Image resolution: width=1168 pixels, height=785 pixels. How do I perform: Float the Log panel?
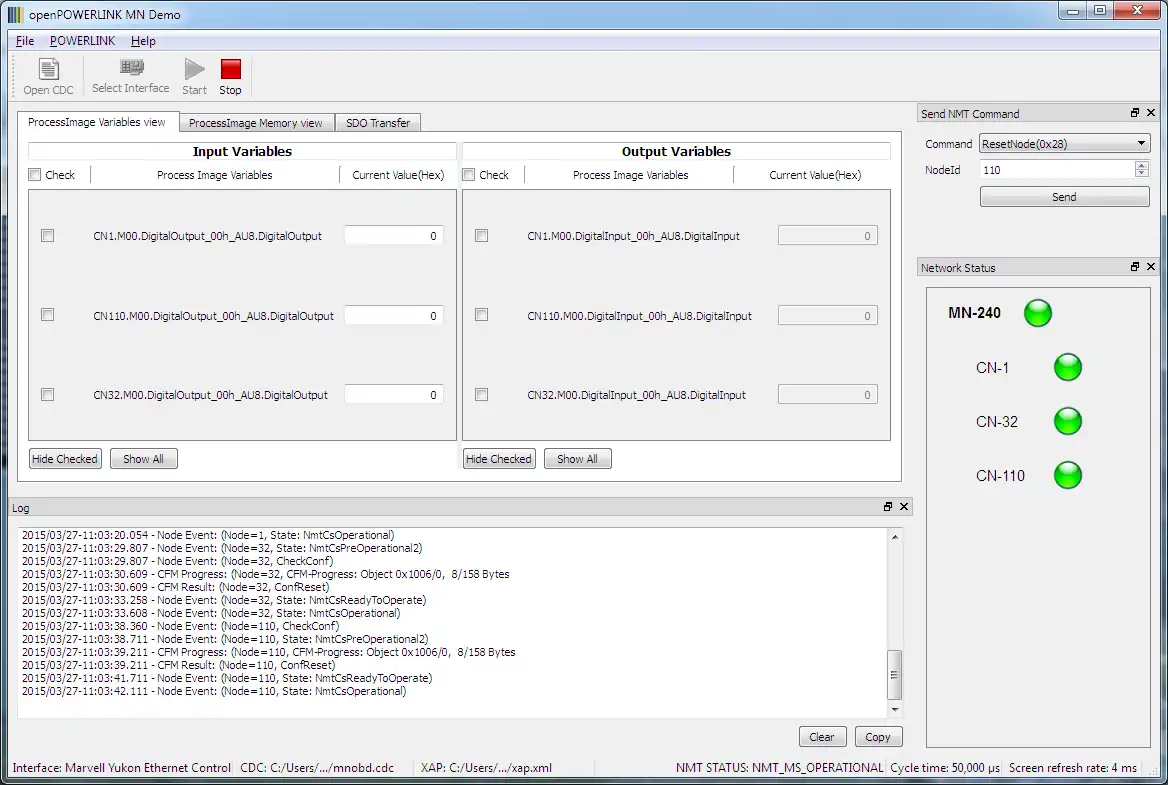887,506
